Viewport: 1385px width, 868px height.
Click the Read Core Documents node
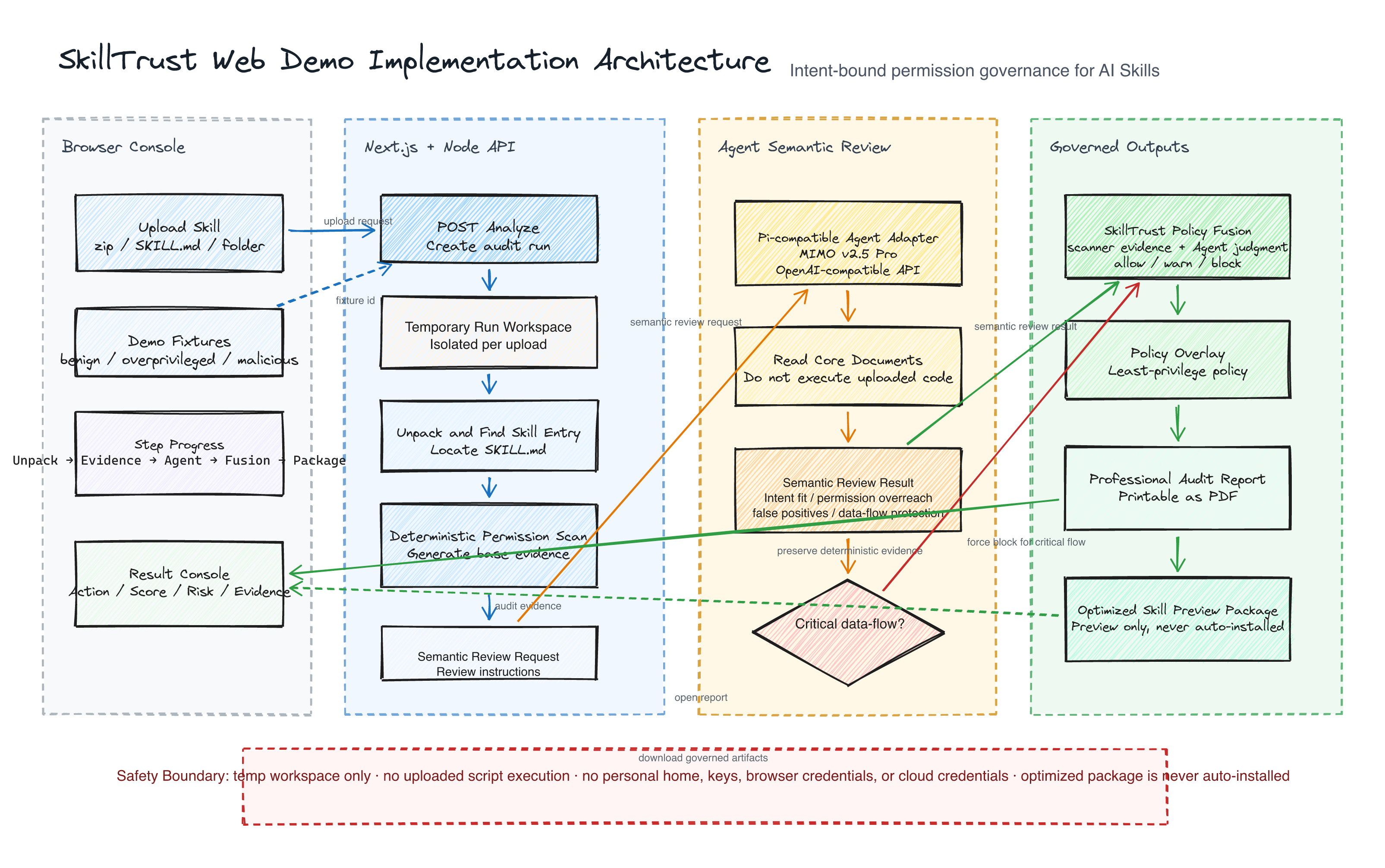(x=848, y=366)
